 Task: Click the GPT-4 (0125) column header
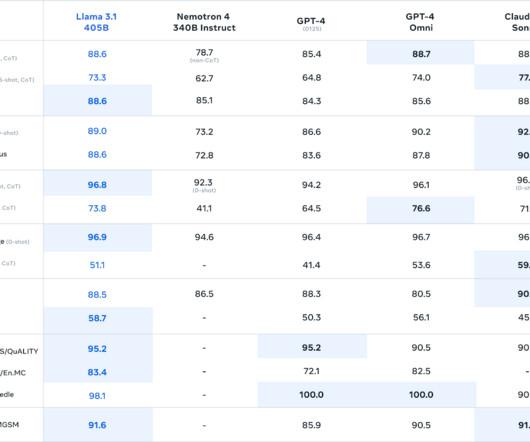[311, 24]
